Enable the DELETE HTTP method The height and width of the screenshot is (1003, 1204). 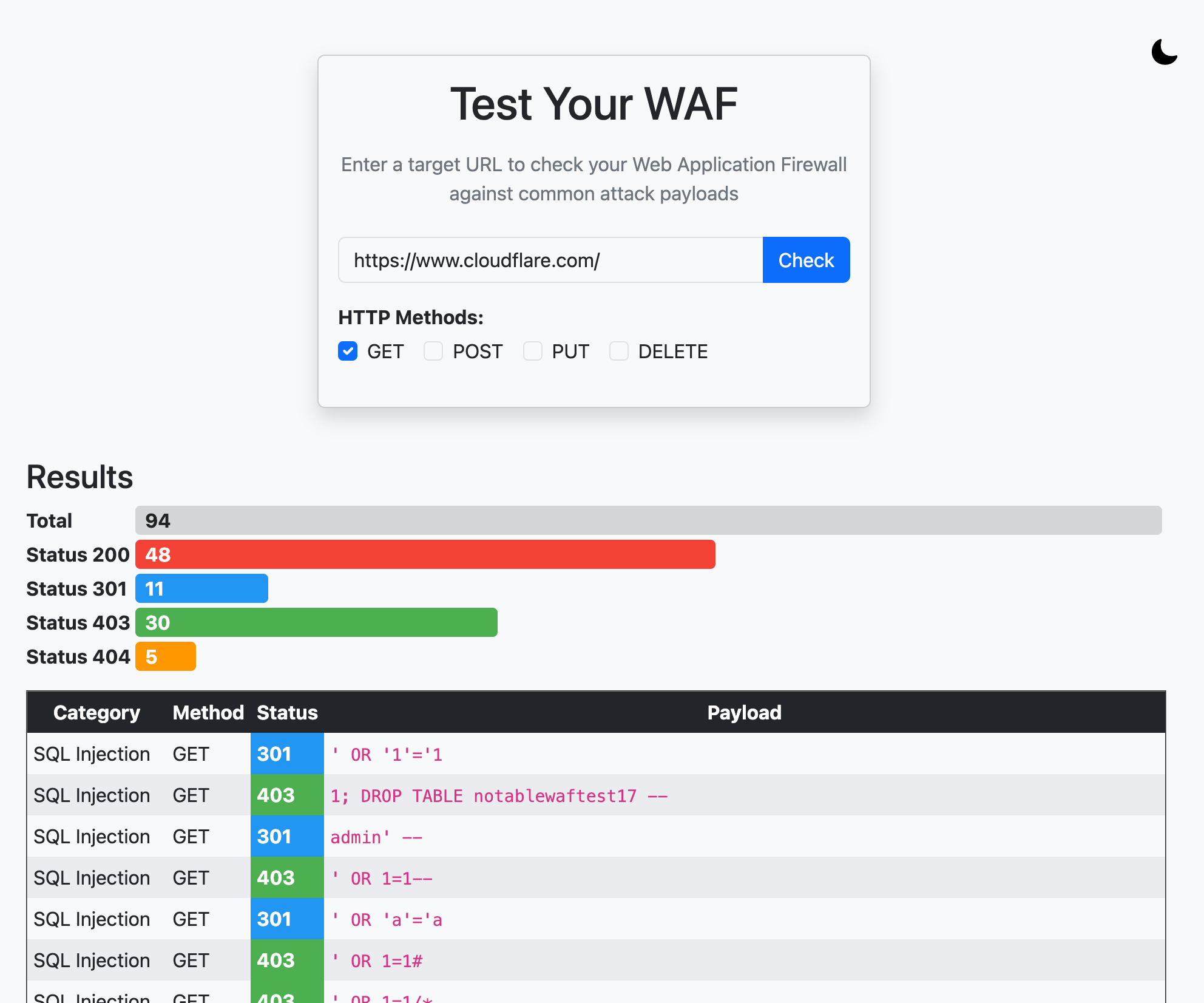pos(618,351)
